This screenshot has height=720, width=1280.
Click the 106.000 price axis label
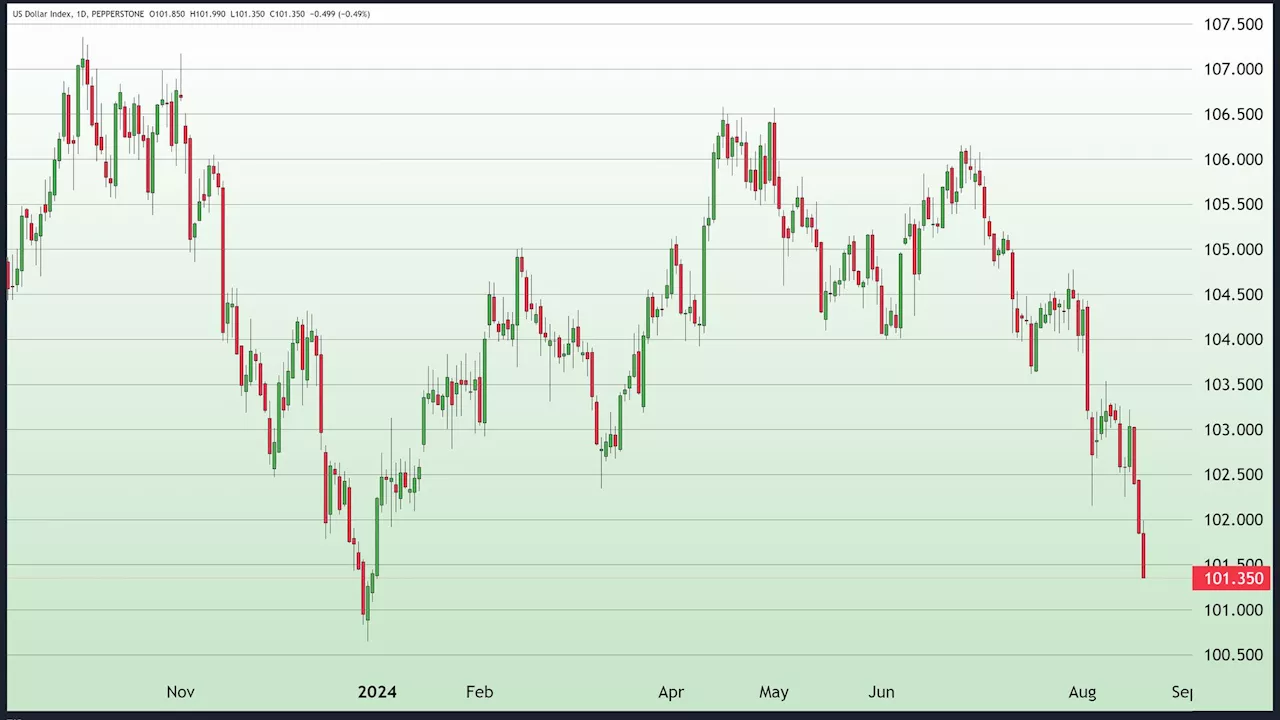tap(1233, 159)
